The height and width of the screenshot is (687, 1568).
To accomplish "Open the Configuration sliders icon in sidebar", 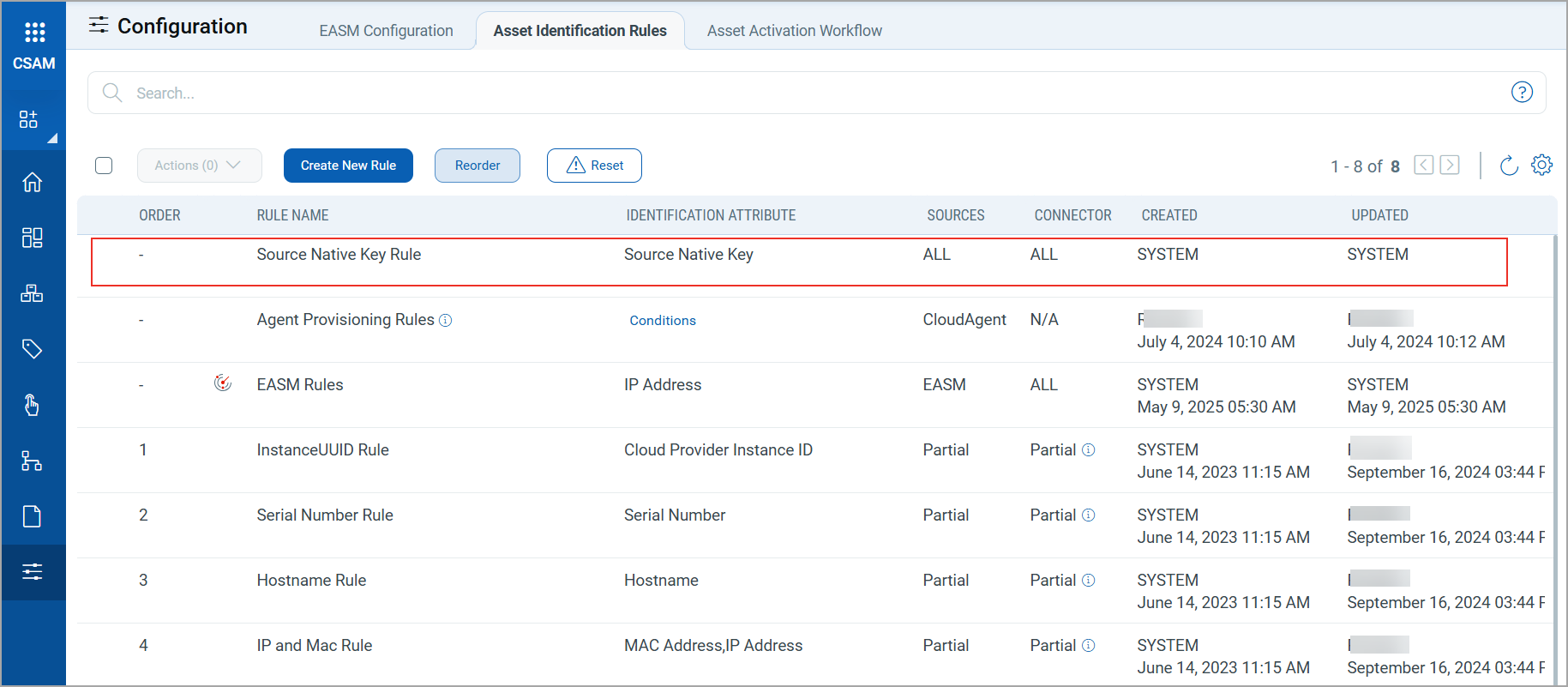I will pos(33,572).
